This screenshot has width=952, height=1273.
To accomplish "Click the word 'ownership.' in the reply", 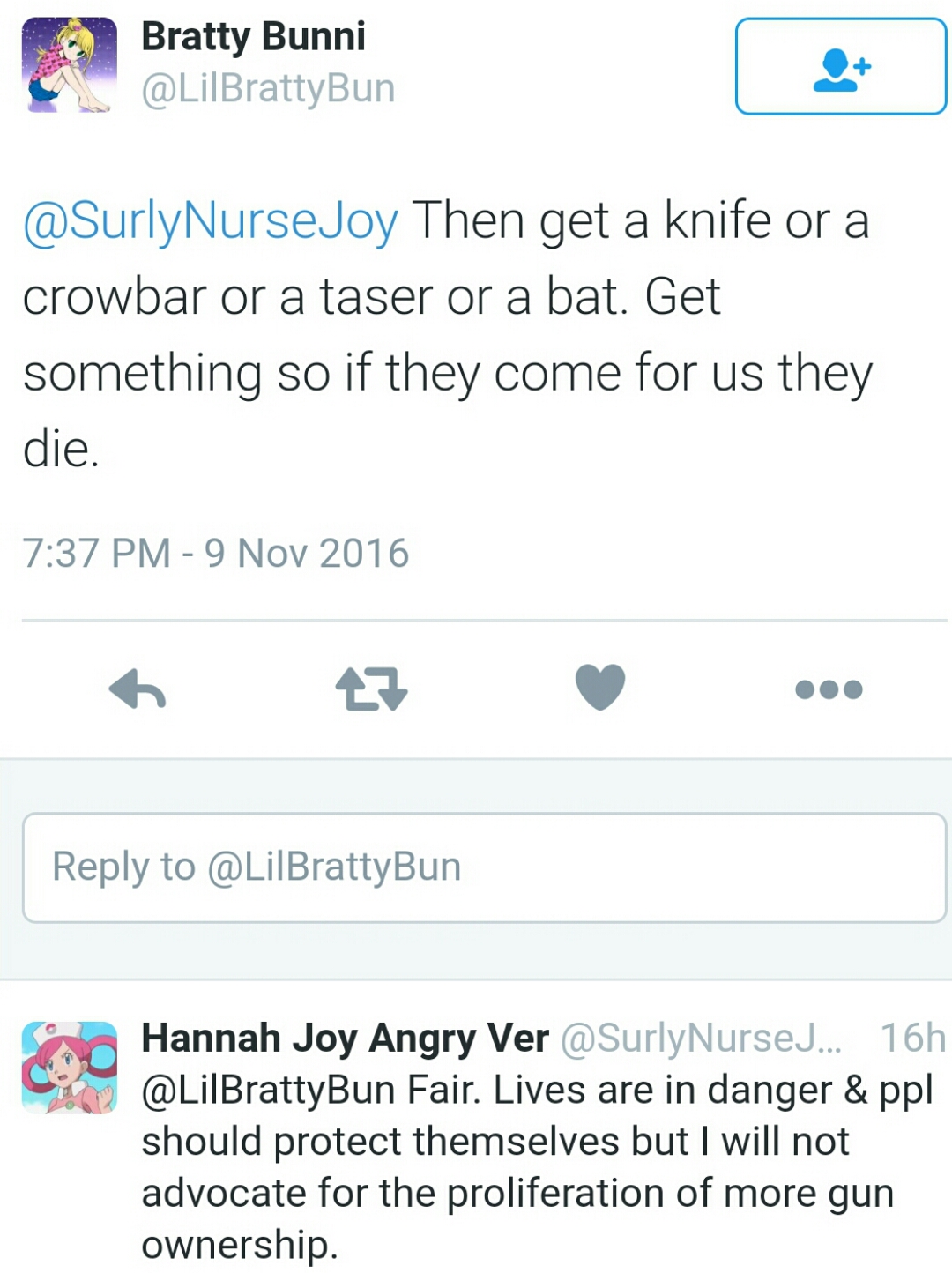I will click(240, 1245).
